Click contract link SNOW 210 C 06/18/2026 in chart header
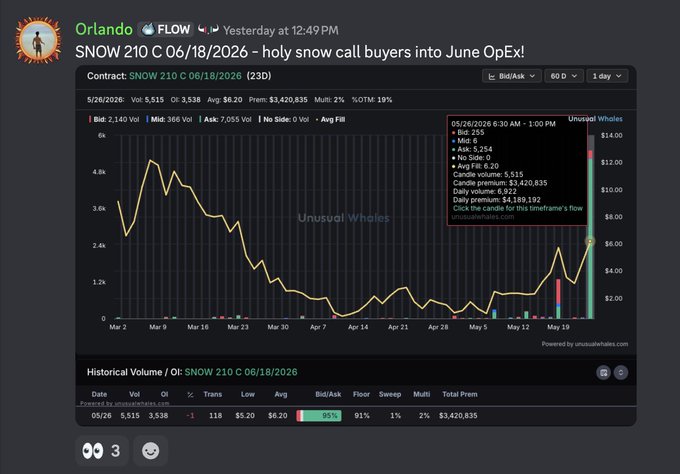Viewport: 680px width, 474px height. coord(185,76)
